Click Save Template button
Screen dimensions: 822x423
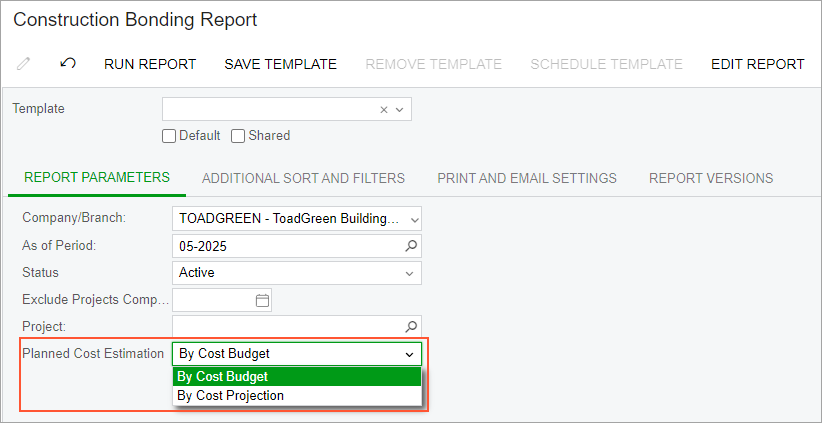coord(280,64)
